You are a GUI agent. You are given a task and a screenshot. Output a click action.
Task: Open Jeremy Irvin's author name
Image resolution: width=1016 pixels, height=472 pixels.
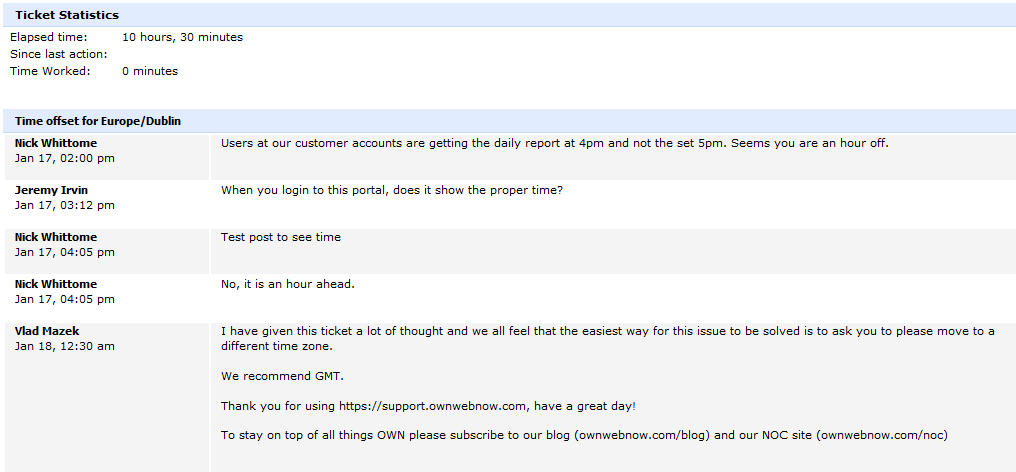point(51,190)
